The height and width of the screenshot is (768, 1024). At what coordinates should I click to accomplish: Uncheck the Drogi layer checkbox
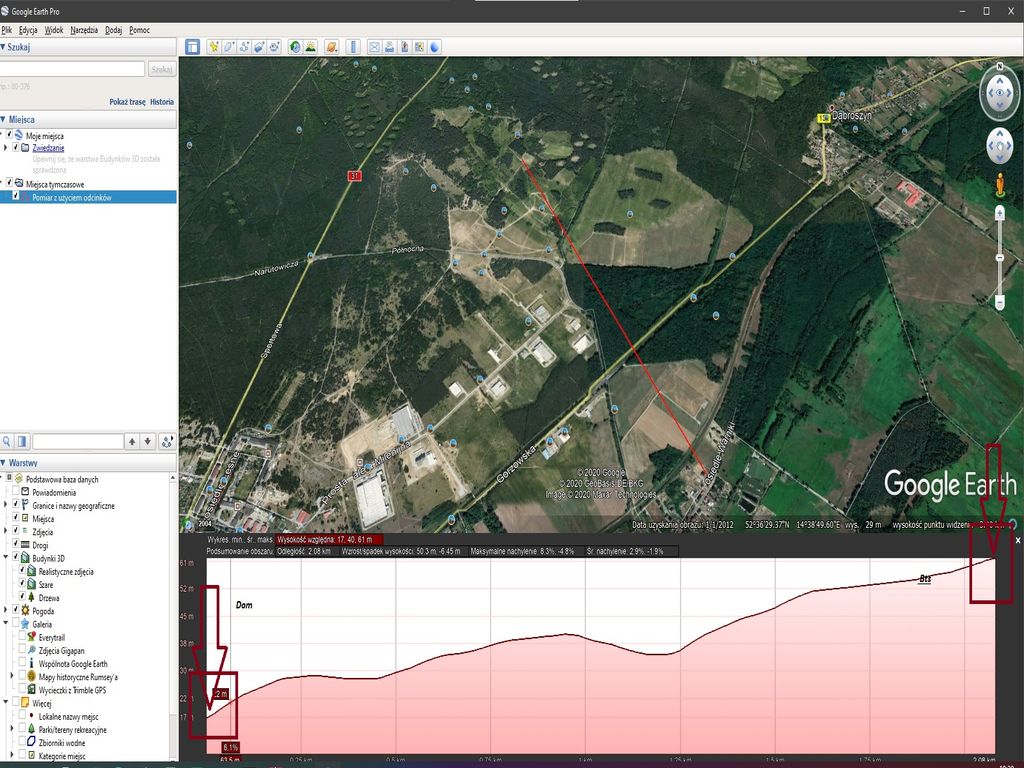[x=16, y=544]
